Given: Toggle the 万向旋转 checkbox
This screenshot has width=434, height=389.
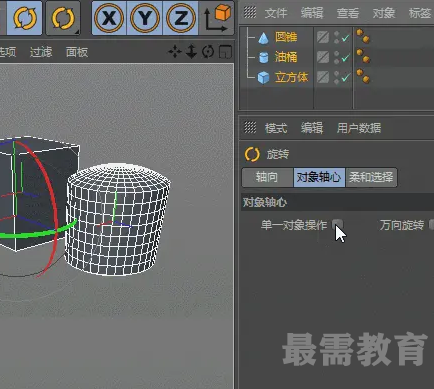Looking at the screenshot, I should click(431, 224).
